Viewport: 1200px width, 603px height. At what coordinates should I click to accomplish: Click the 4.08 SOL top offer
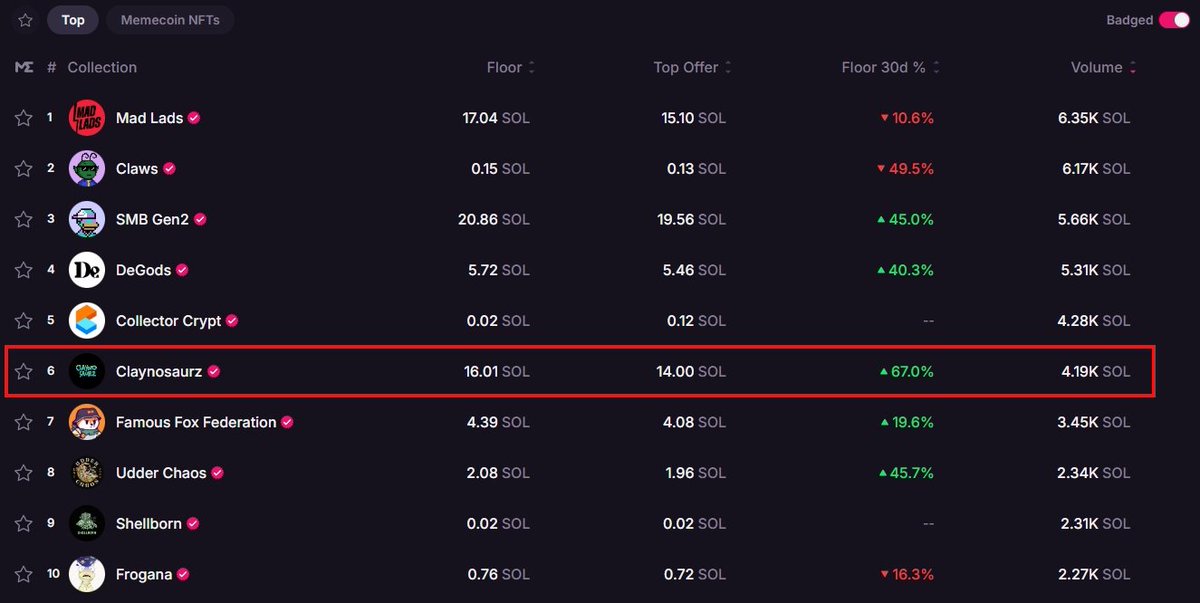coord(695,422)
